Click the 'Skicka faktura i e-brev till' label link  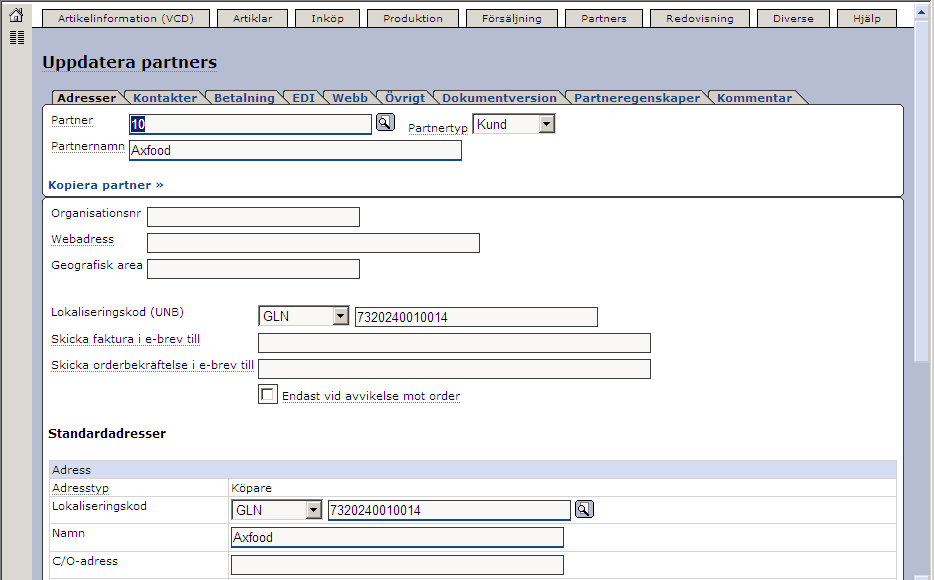click(125, 339)
